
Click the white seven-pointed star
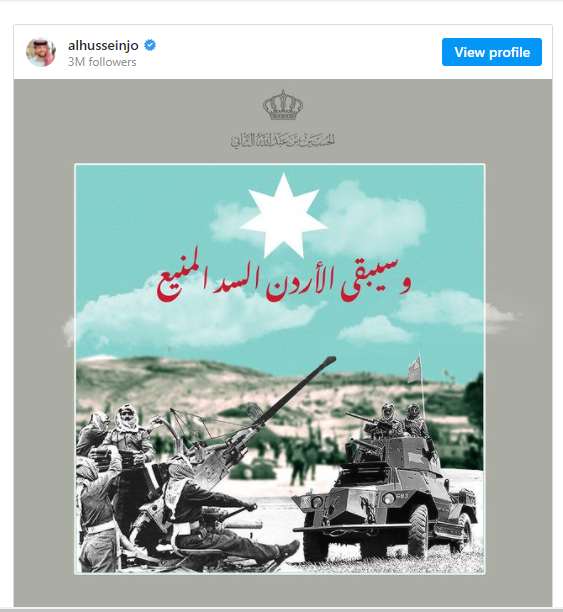pos(283,215)
